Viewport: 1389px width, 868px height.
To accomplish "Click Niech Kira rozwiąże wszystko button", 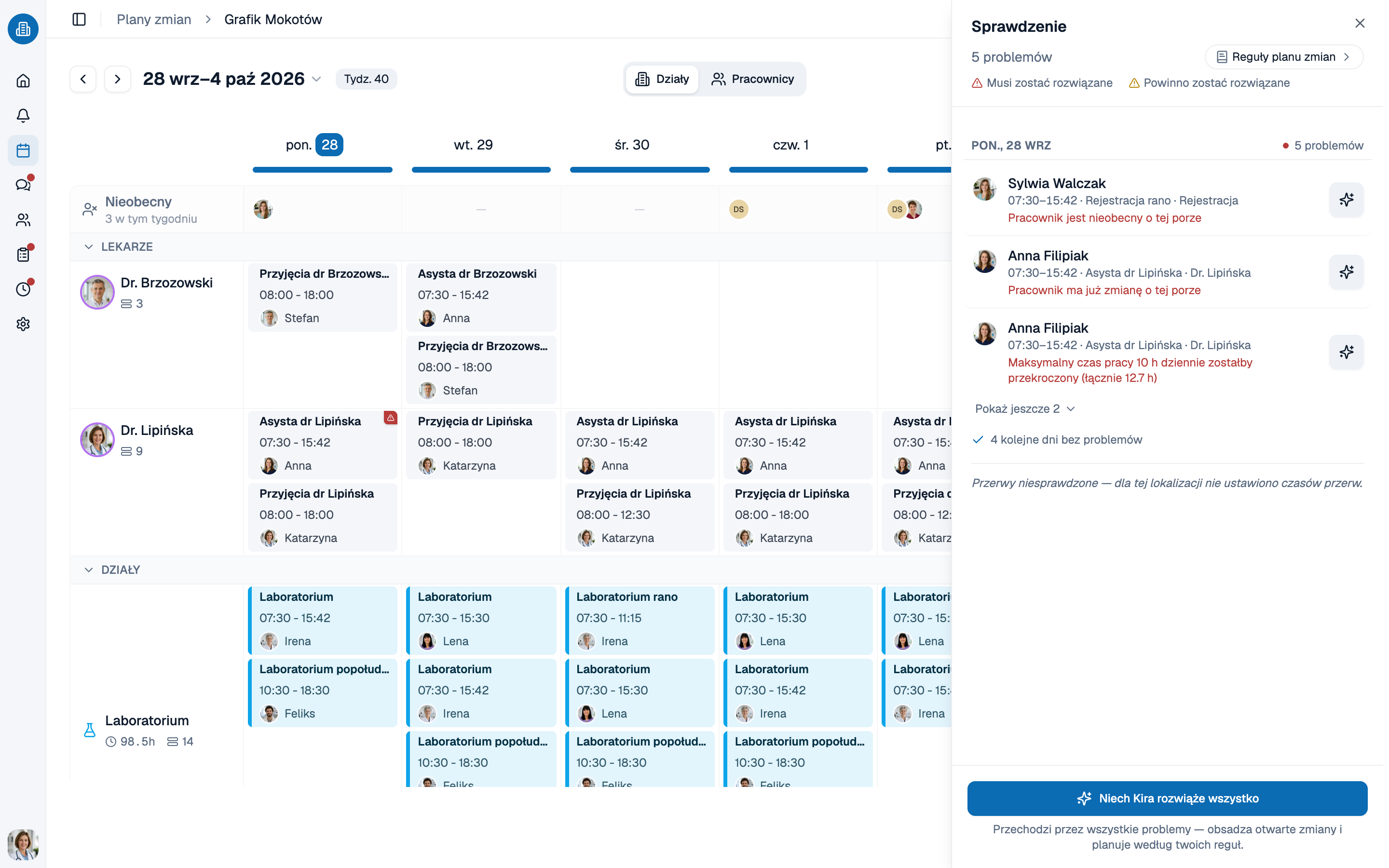I will click(x=1167, y=799).
